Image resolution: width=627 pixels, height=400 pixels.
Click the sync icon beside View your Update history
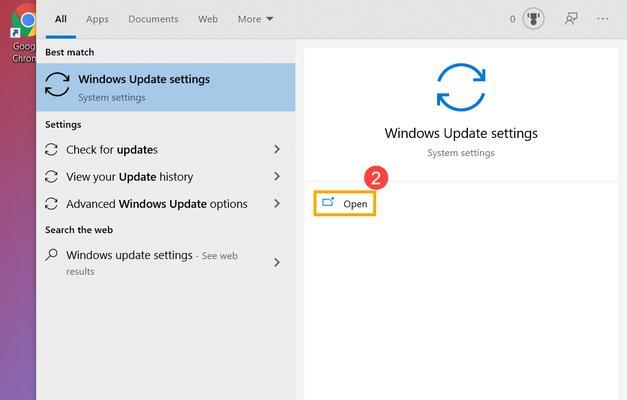click(x=51, y=176)
